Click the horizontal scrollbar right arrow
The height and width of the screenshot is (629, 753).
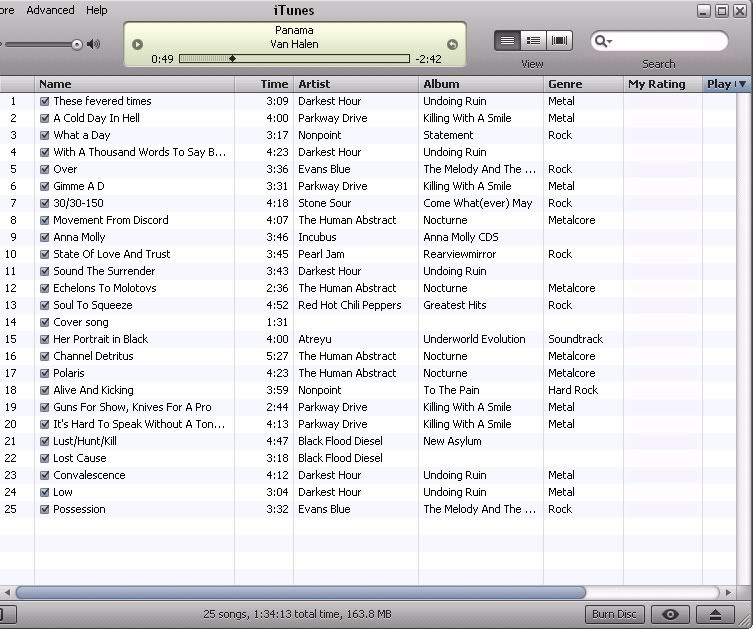pos(728,593)
